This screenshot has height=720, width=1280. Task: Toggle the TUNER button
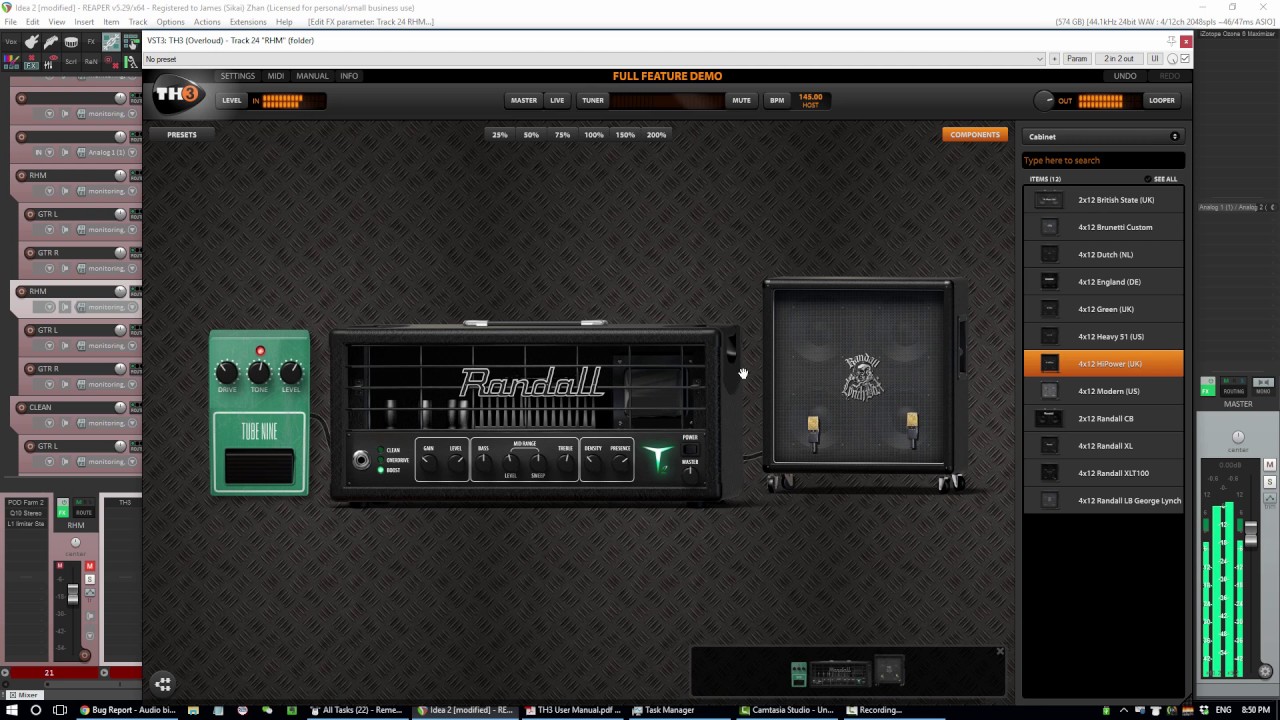tap(593, 100)
